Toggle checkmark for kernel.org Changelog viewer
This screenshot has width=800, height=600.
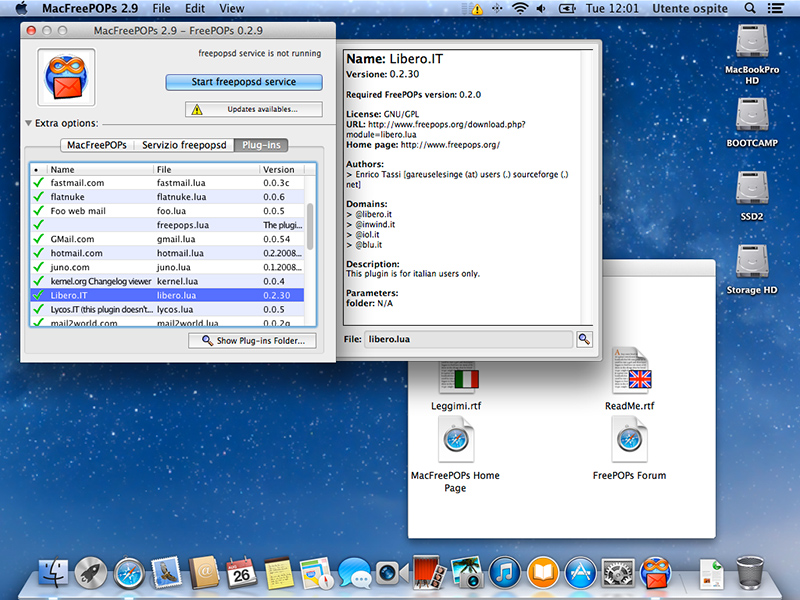tap(38, 281)
